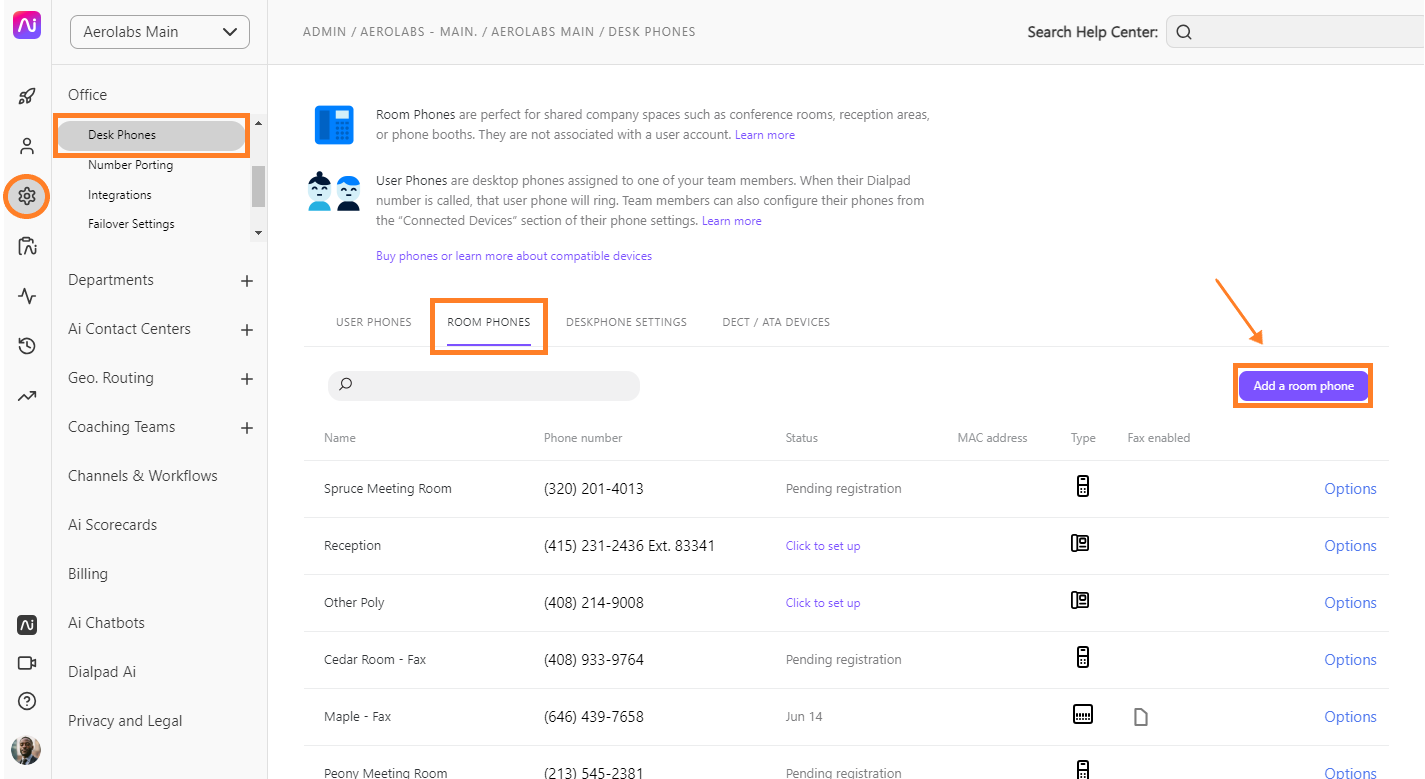
Task: Open the Deskphone Settings tab
Action: pyautogui.click(x=626, y=322)
